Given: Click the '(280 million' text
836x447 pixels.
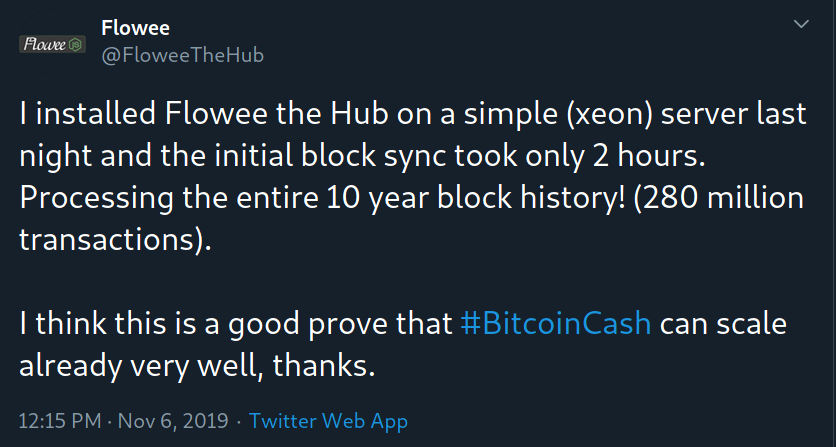Looking at the screenshot, I should [719, 197].
